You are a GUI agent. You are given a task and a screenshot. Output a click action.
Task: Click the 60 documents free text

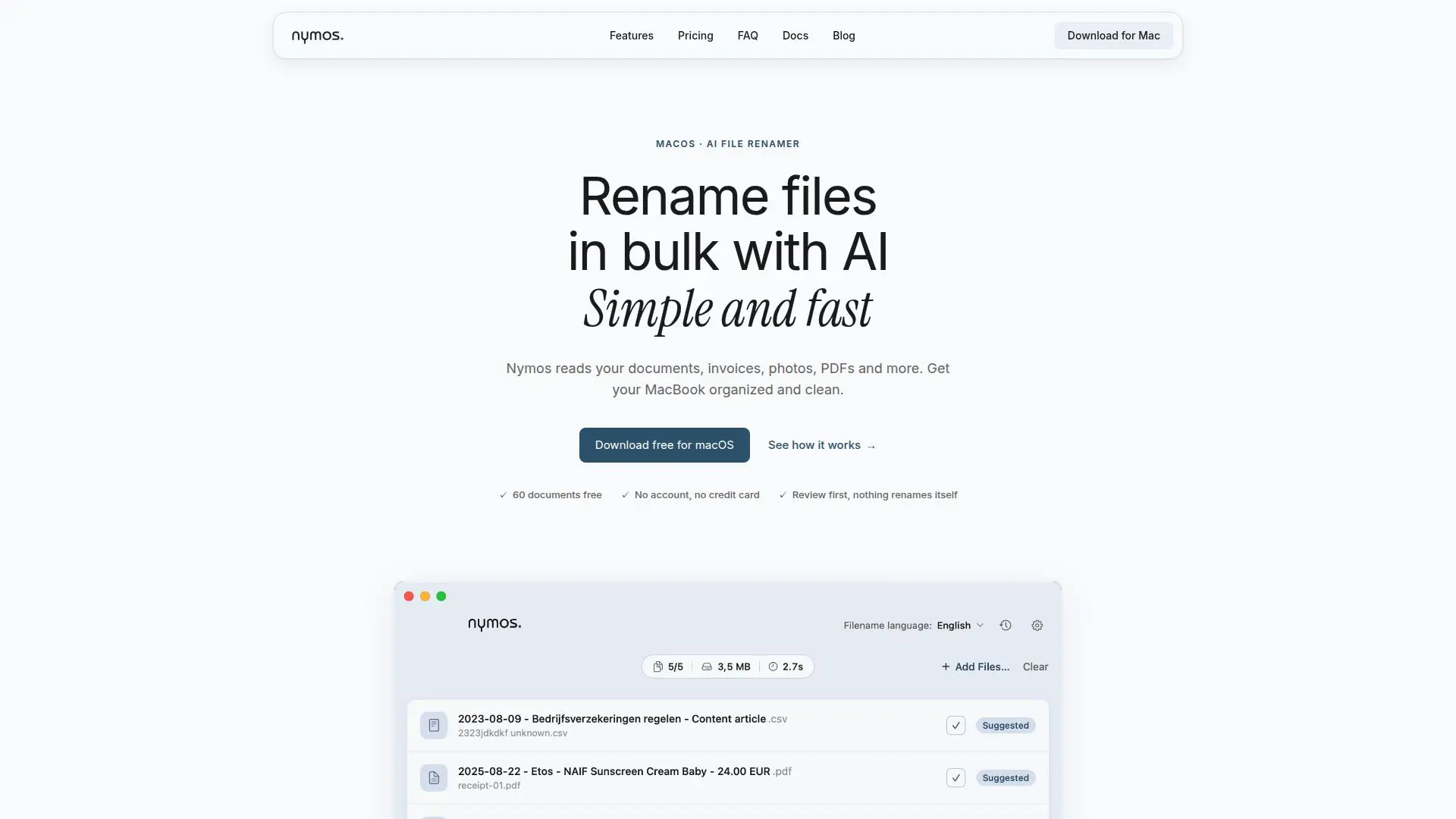pos(557,495)
